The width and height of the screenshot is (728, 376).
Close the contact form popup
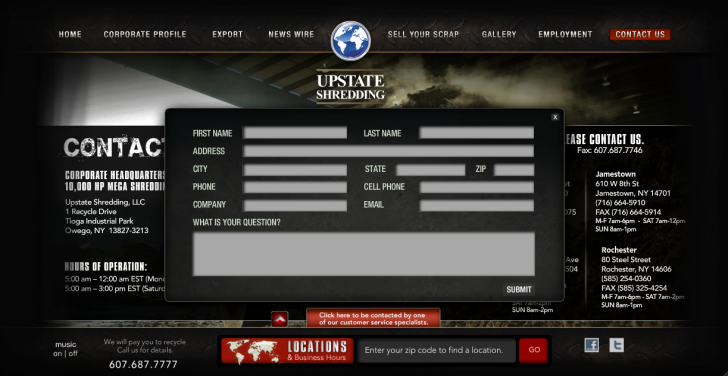(555, 117)
